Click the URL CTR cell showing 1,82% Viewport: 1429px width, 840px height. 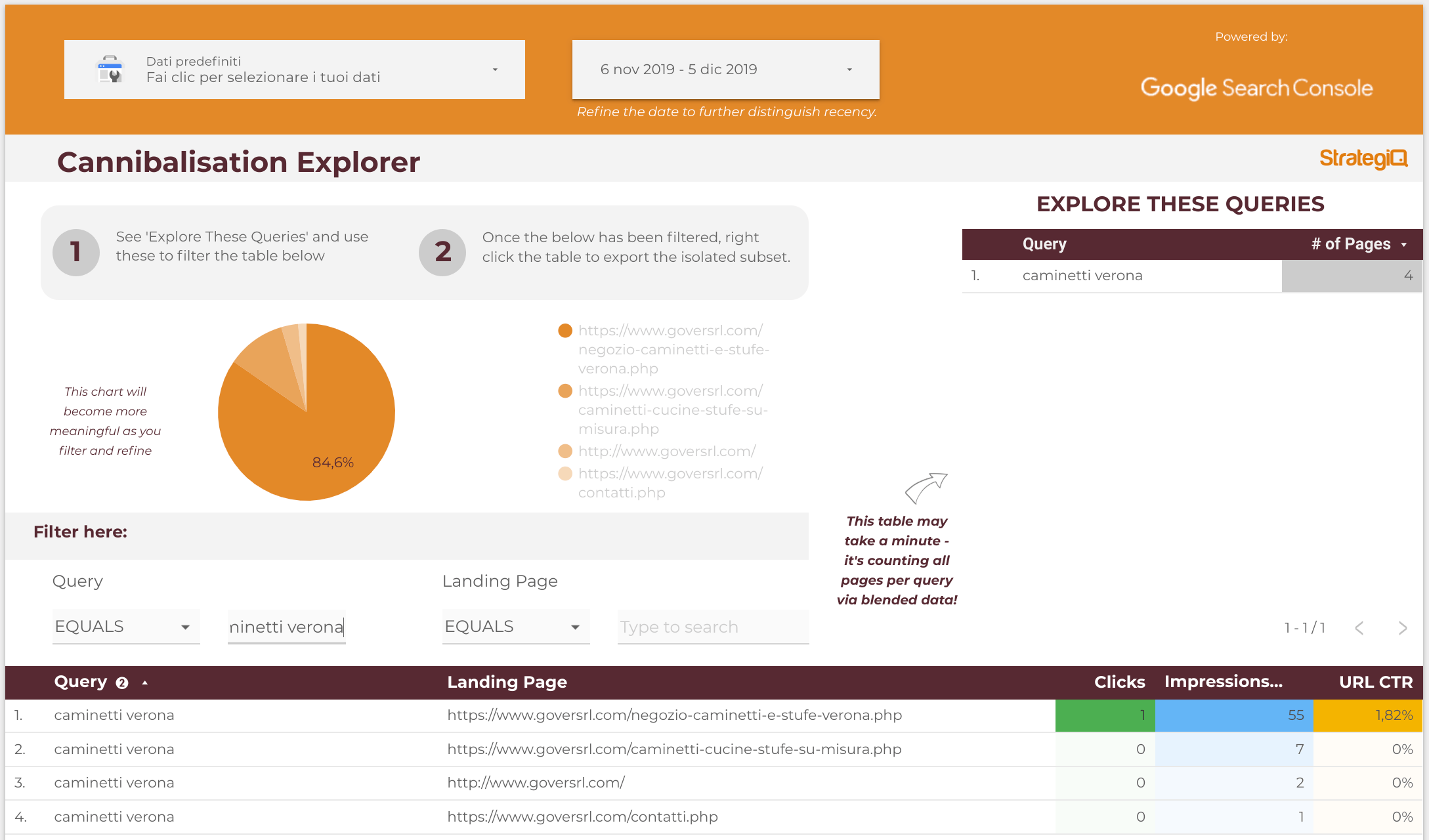[x=1368, y=715]
